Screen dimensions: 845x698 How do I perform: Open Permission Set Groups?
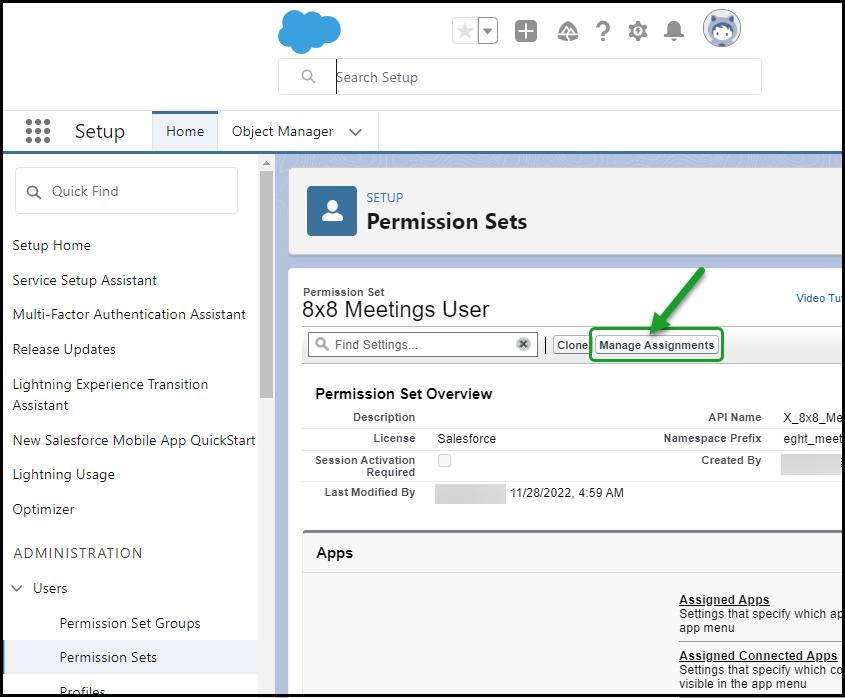(130, 623)
